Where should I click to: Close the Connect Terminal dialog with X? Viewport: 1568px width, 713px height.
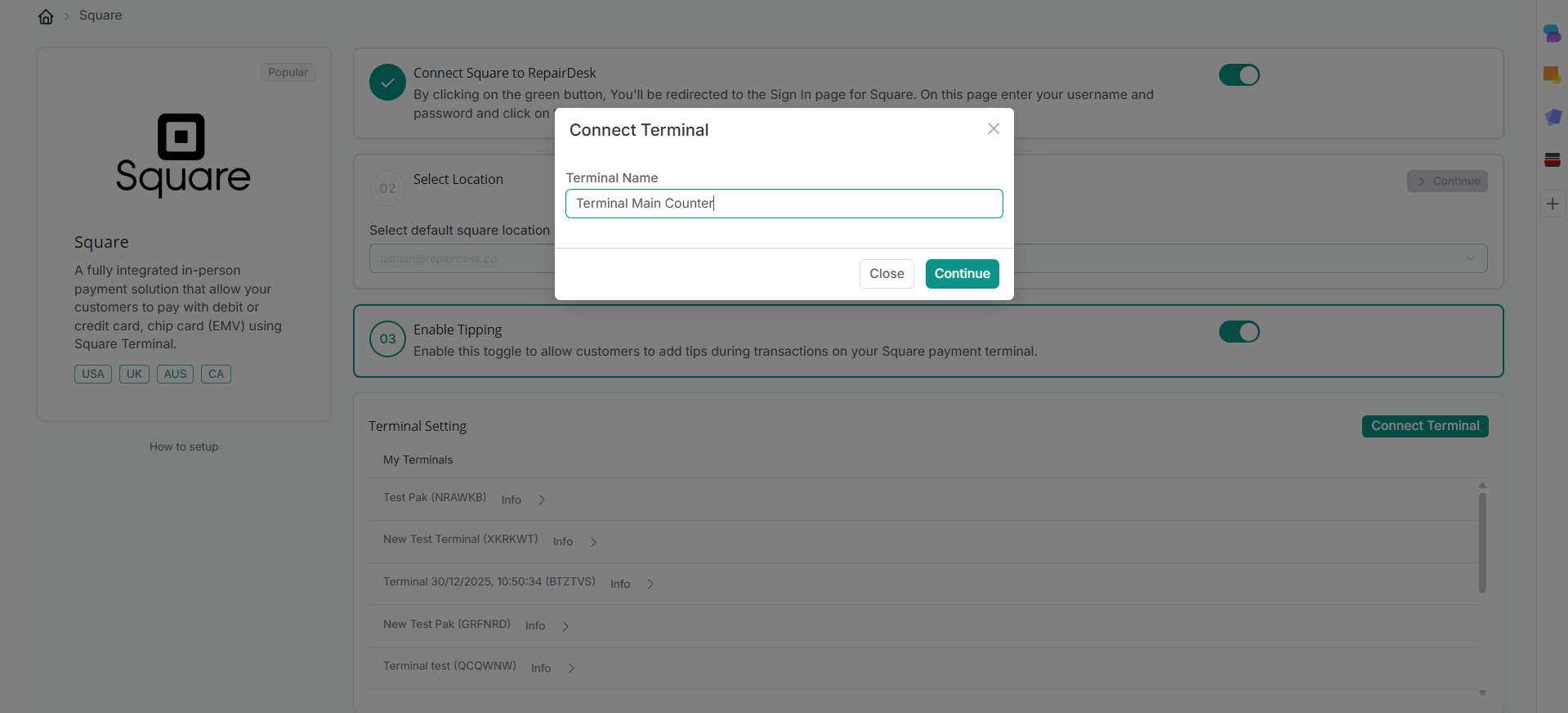(x=993, y=129)
